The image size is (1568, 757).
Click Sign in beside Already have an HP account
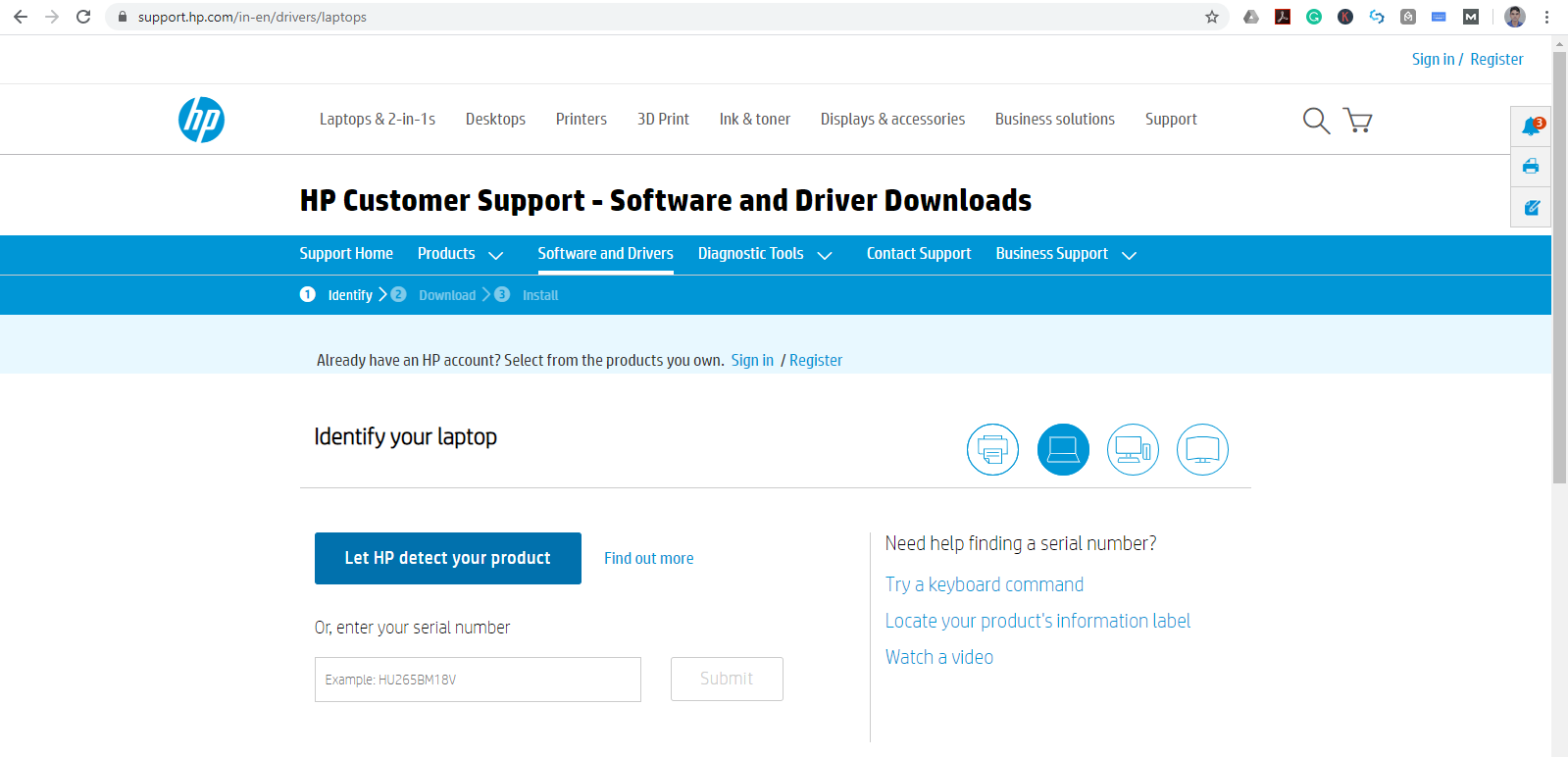point(752,360)
